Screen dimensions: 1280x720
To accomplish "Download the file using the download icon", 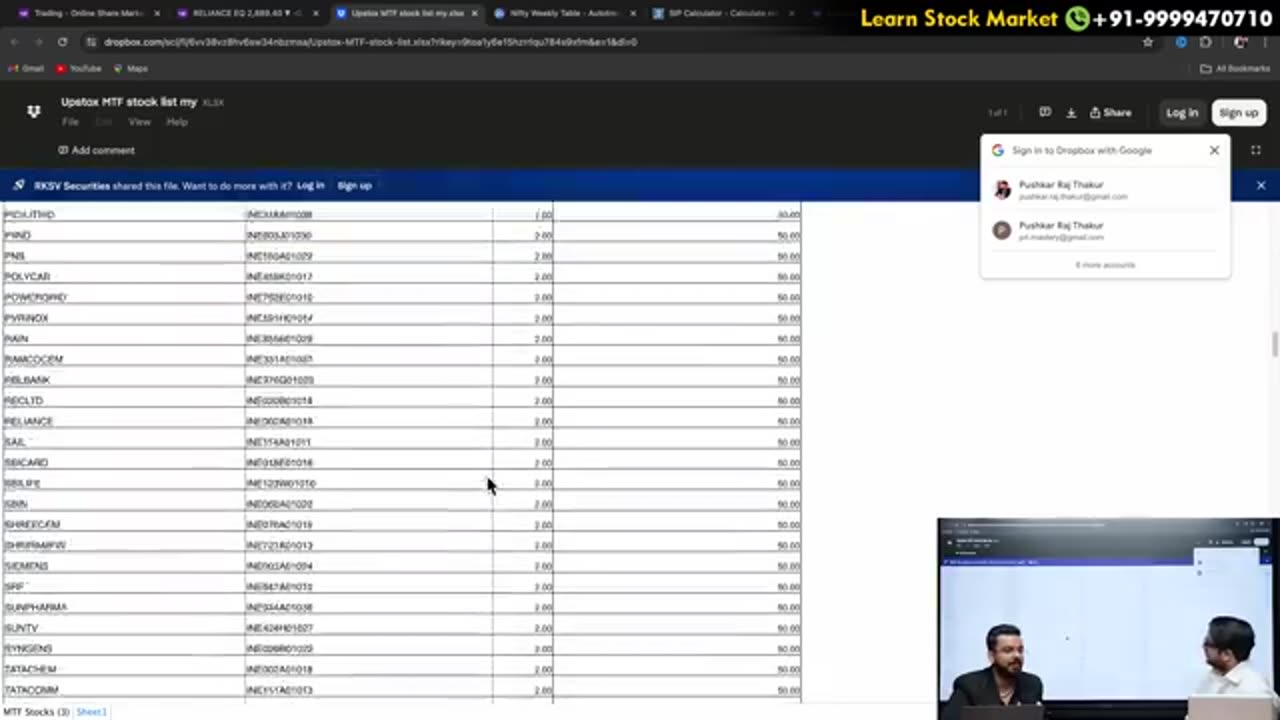I will tap(1071, 113).
